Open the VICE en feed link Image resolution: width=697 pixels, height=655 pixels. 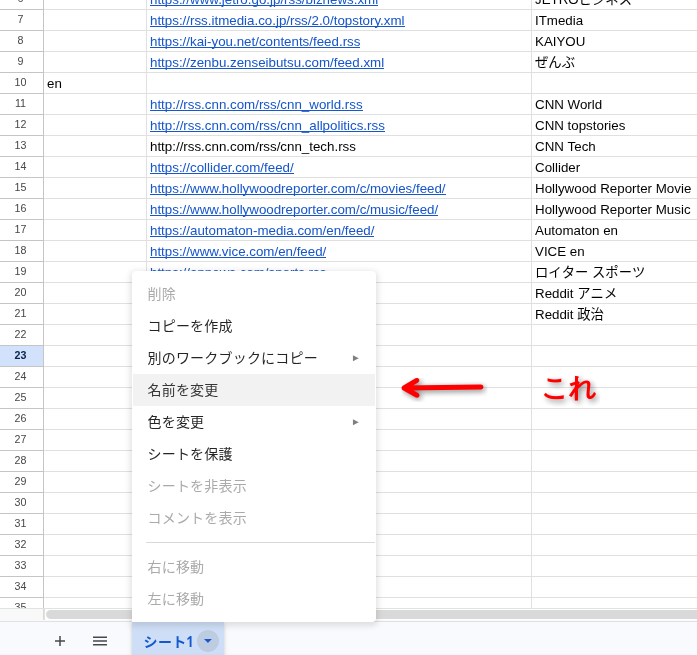[238, 252]
